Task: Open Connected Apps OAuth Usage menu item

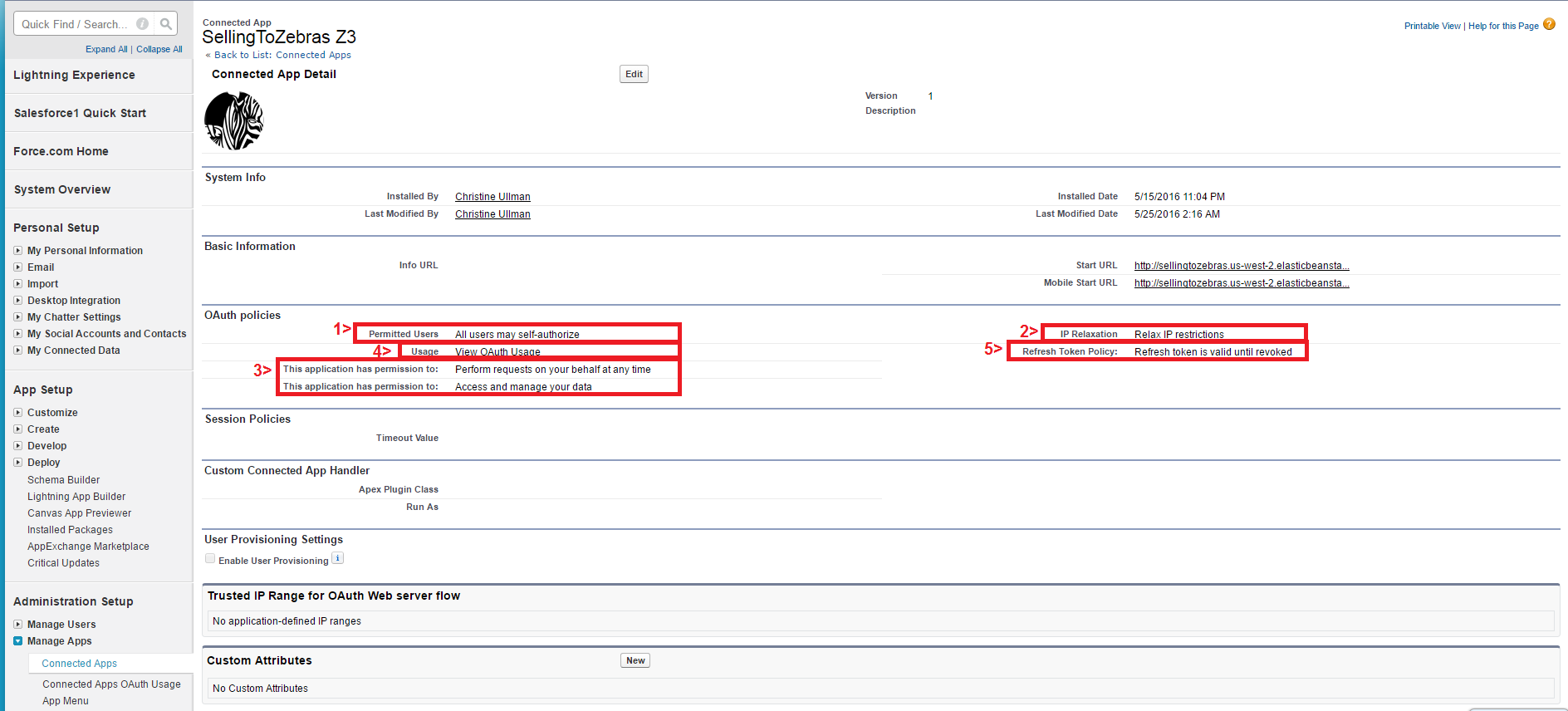Action: point(111,684)
